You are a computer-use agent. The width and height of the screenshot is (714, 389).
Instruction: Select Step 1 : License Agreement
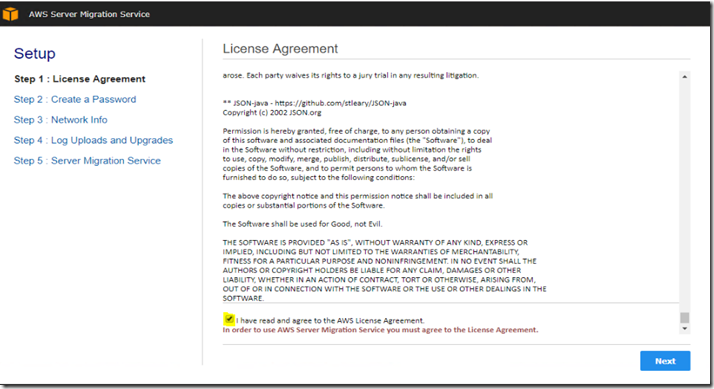[80, 79]
